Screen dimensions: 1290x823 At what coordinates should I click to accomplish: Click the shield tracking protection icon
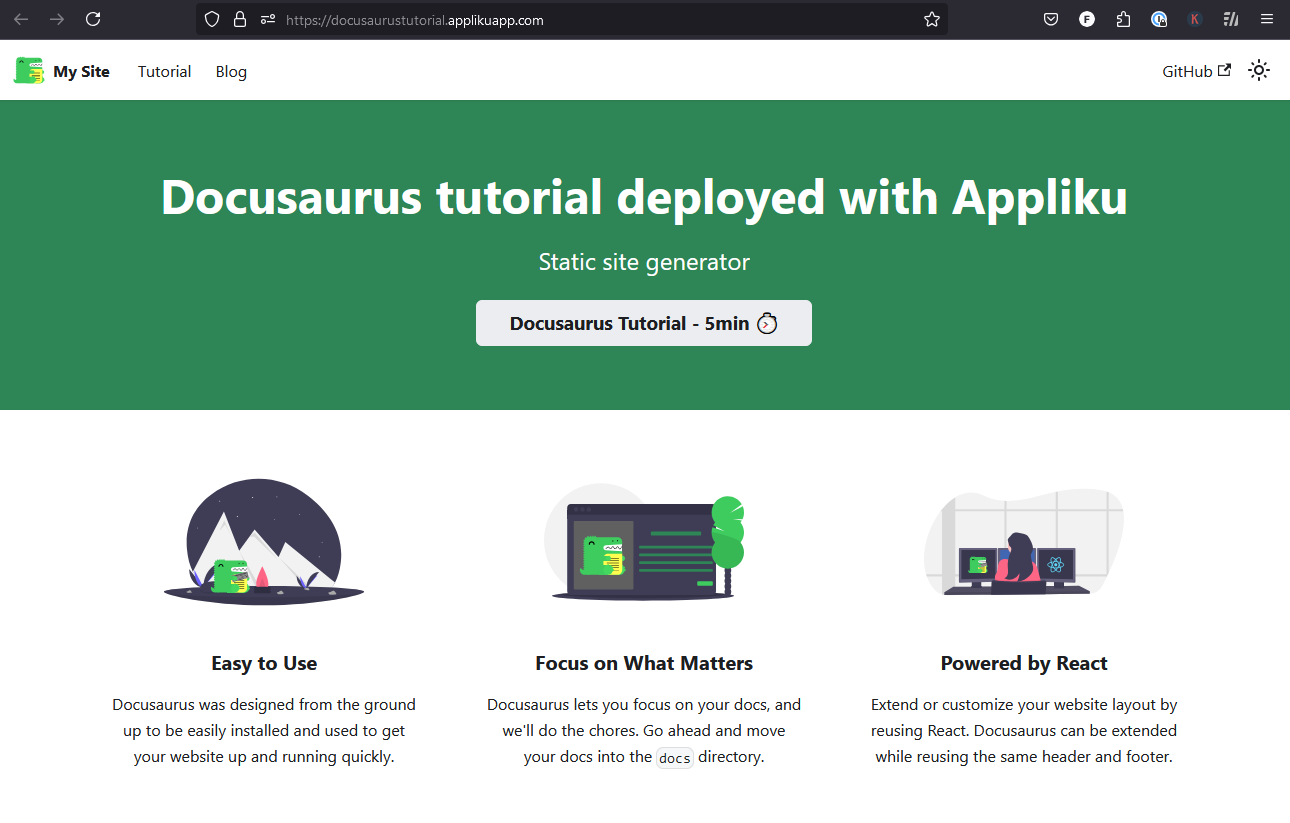click(211, 19)
